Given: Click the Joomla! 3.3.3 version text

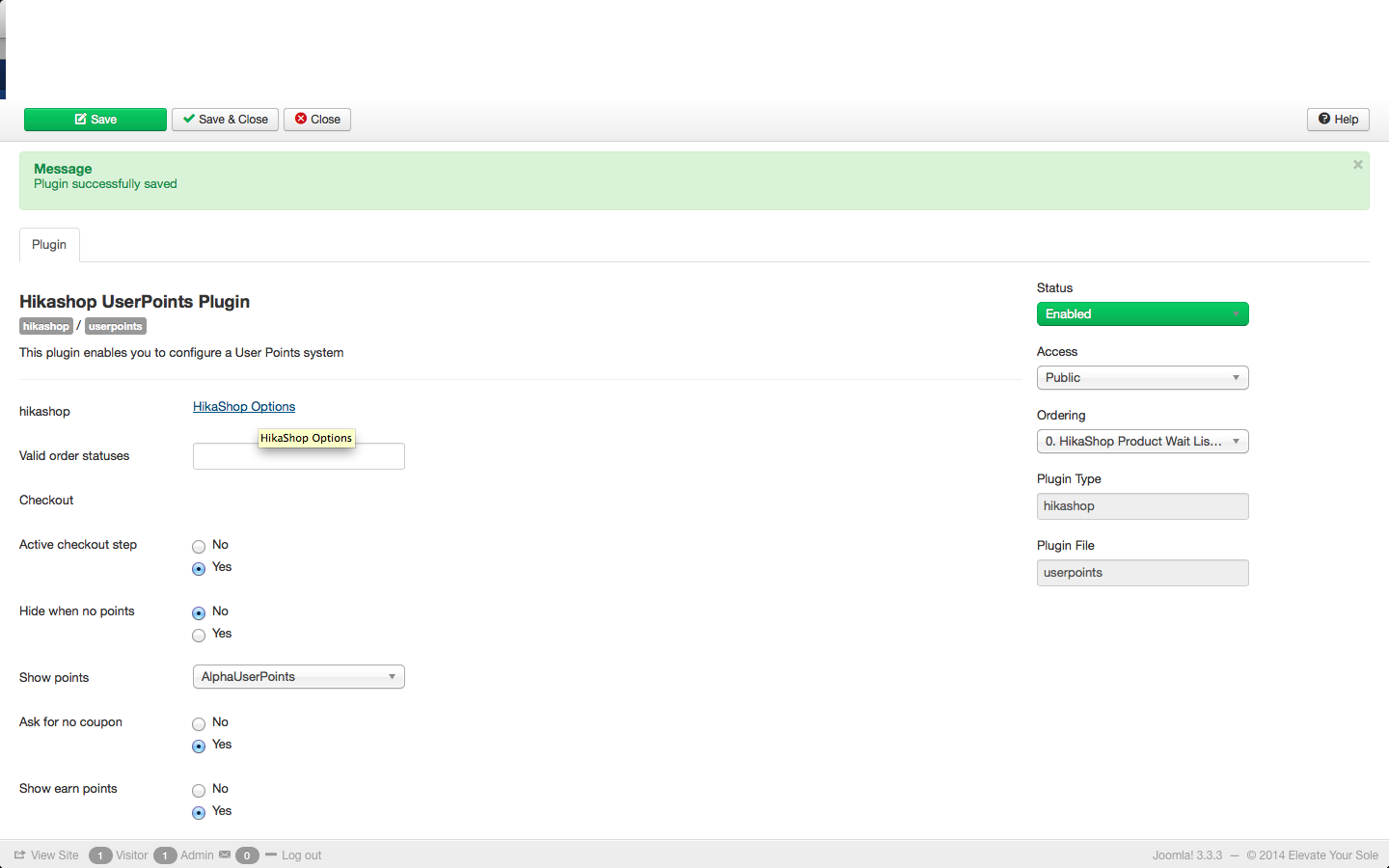Looking at the screenshot, I should 1186,855.
